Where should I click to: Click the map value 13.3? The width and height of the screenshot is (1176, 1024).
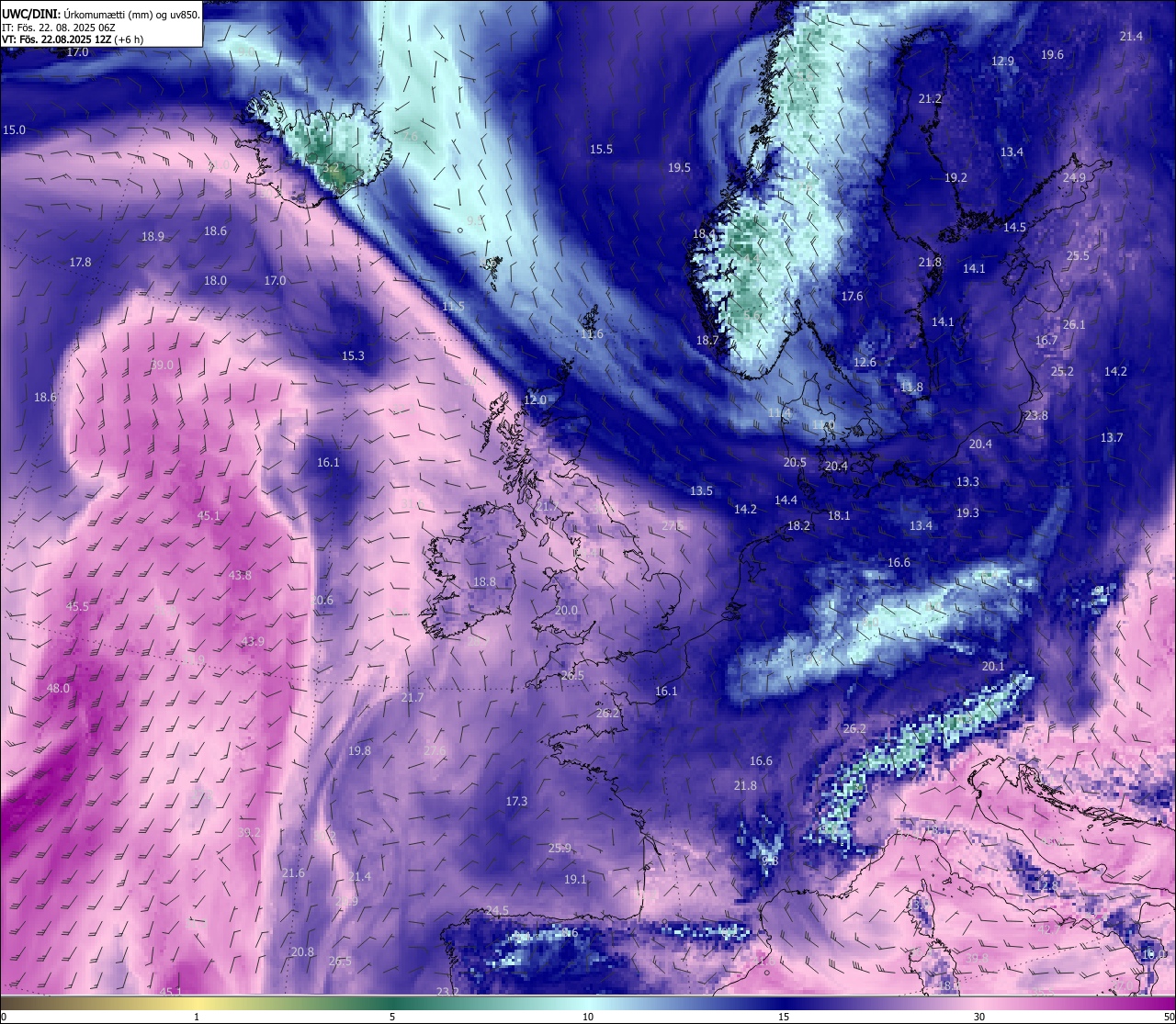click(x=967, y=482)
